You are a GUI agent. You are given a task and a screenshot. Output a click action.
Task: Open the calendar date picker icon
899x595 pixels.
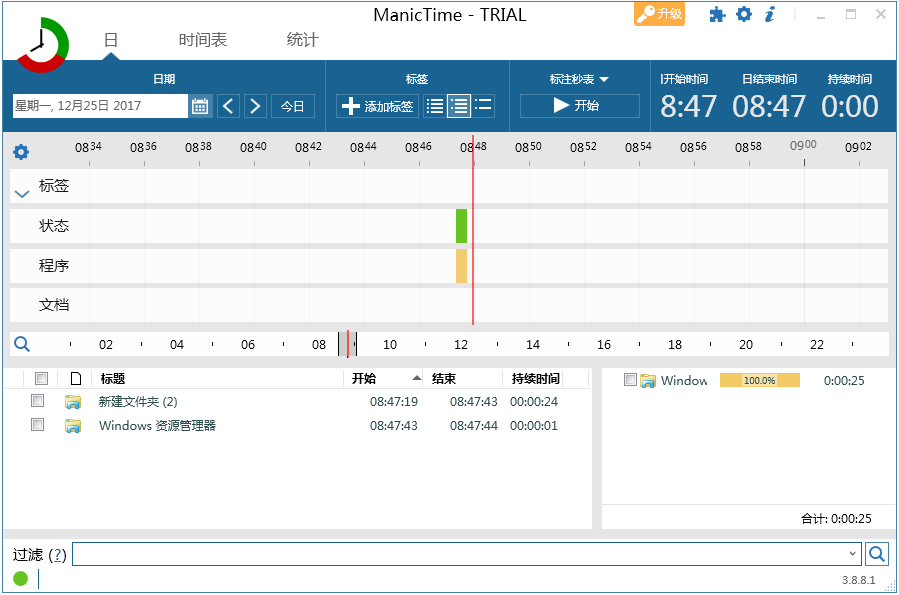click(200, 106)
